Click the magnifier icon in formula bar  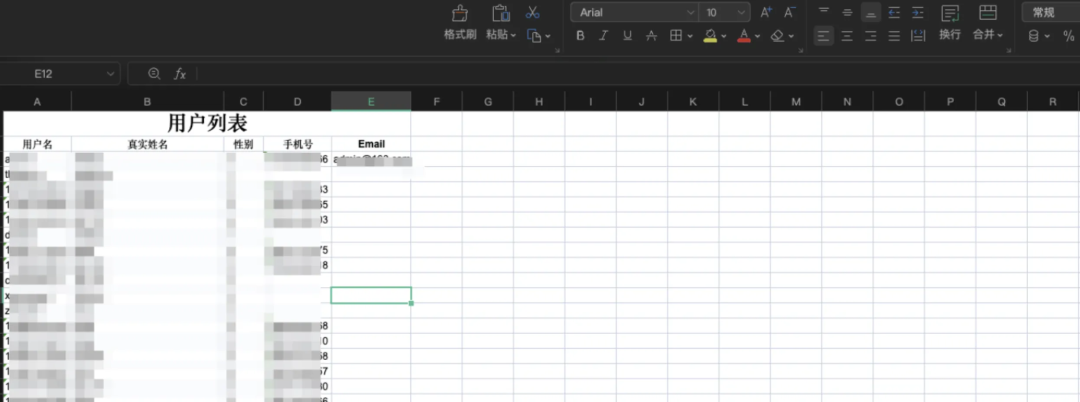(154, 74)
